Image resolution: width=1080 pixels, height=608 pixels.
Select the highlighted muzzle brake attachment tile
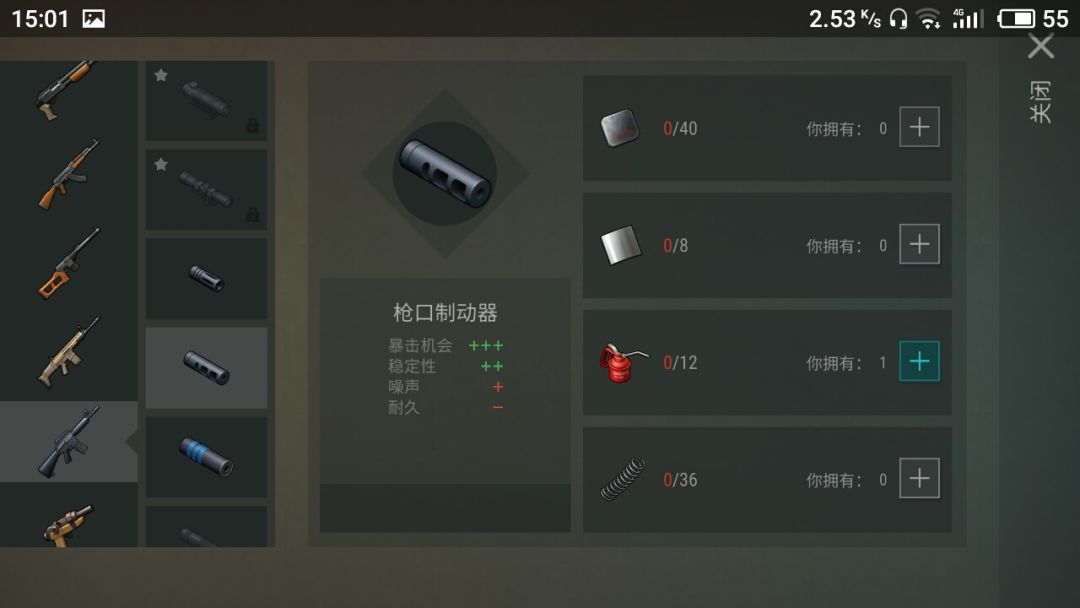pos(207,368)
